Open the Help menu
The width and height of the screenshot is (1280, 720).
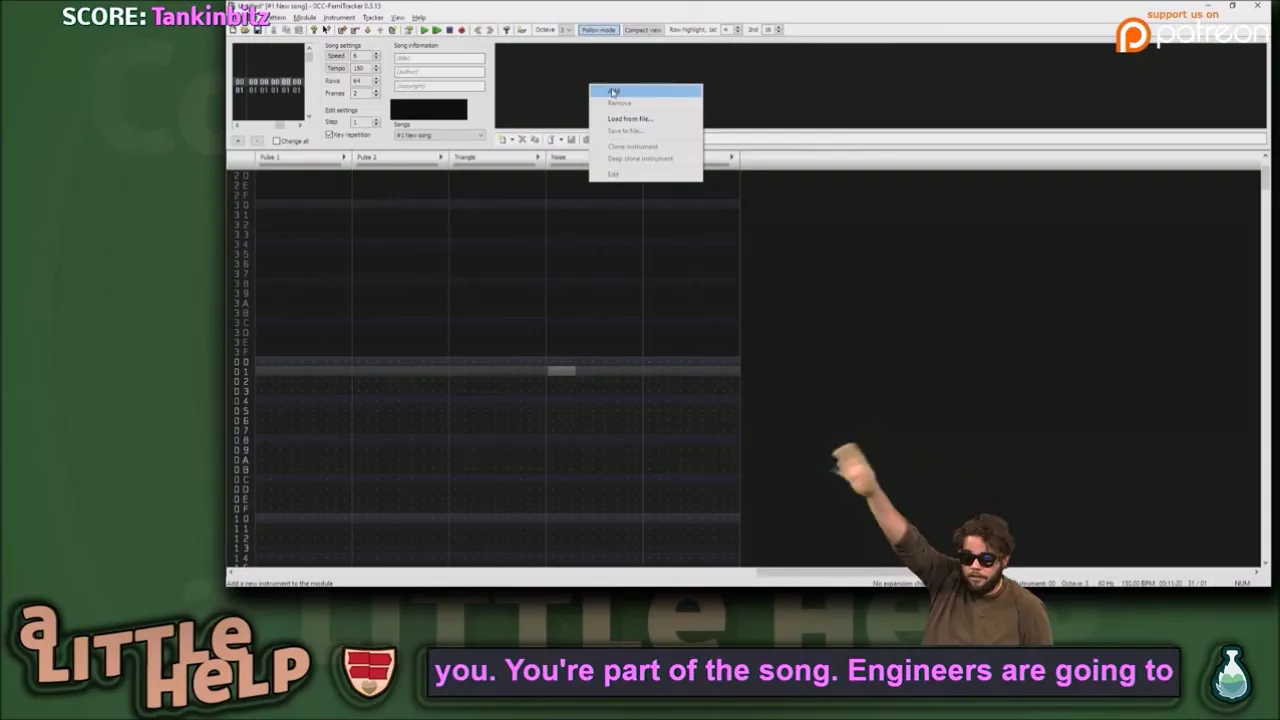[419, 17]
